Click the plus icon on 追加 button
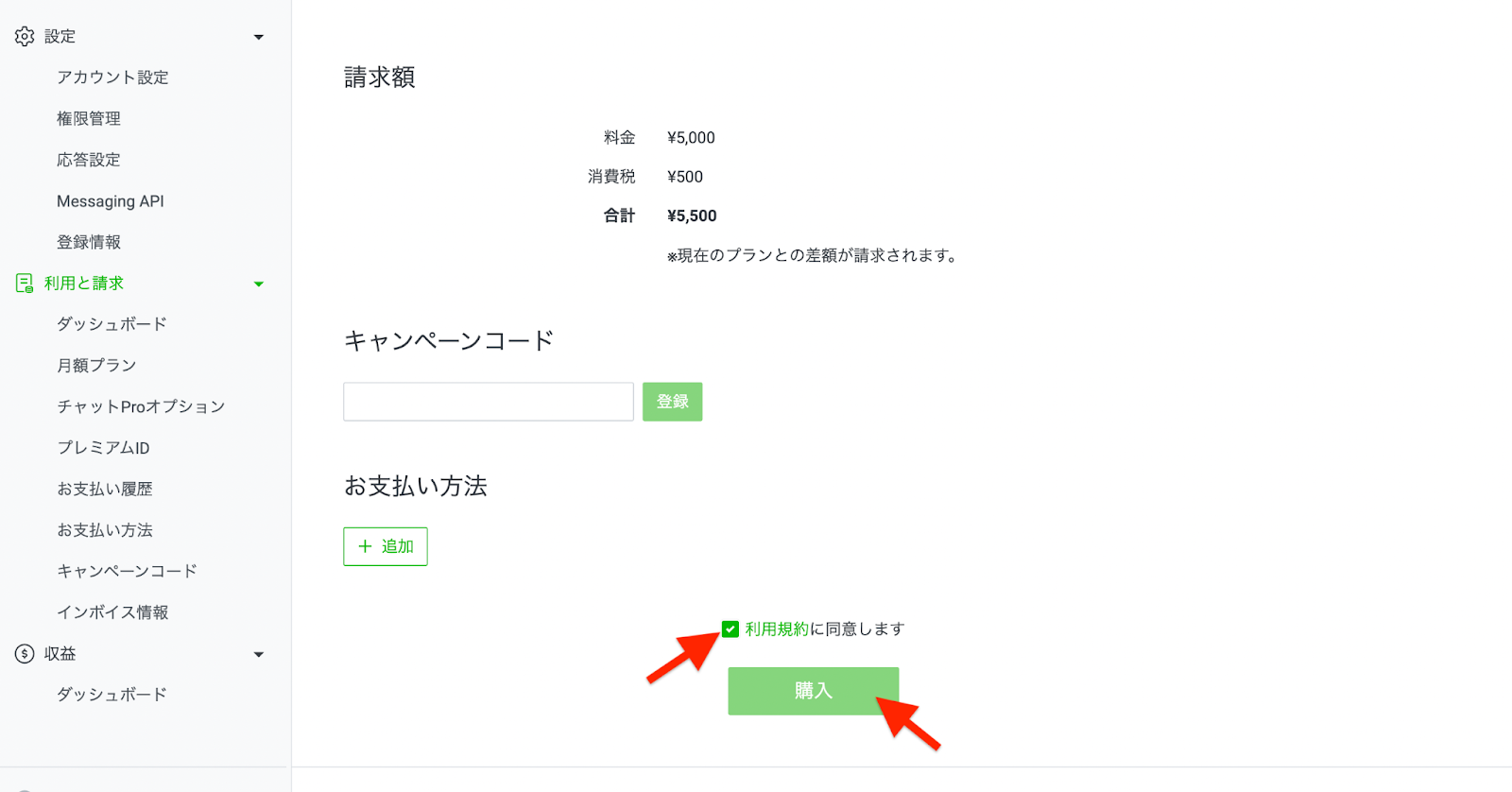Image resolution: width=1512 pixels, height=792 pixels. 365,546
